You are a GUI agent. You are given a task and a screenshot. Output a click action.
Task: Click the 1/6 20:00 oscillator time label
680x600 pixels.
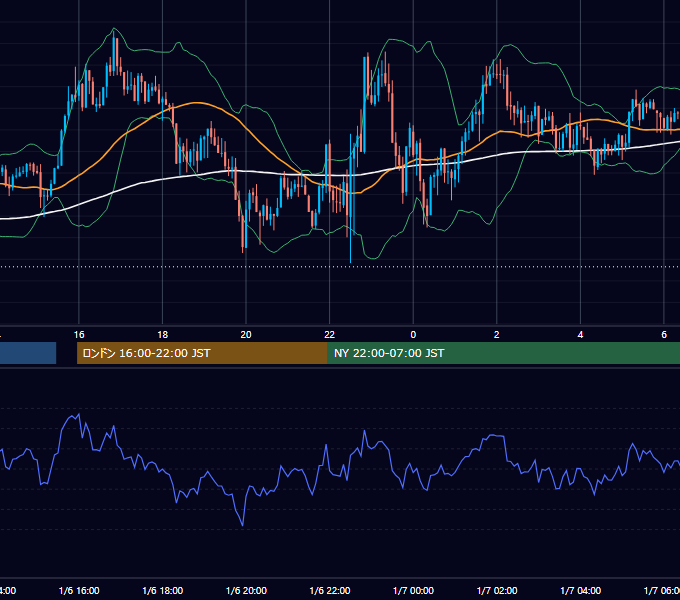pos(246,590)
